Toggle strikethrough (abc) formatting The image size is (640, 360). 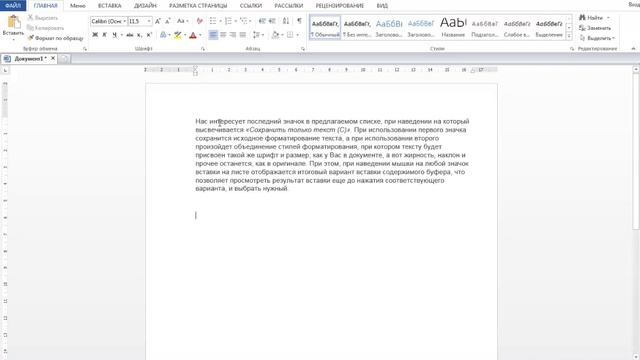(130, 35)
